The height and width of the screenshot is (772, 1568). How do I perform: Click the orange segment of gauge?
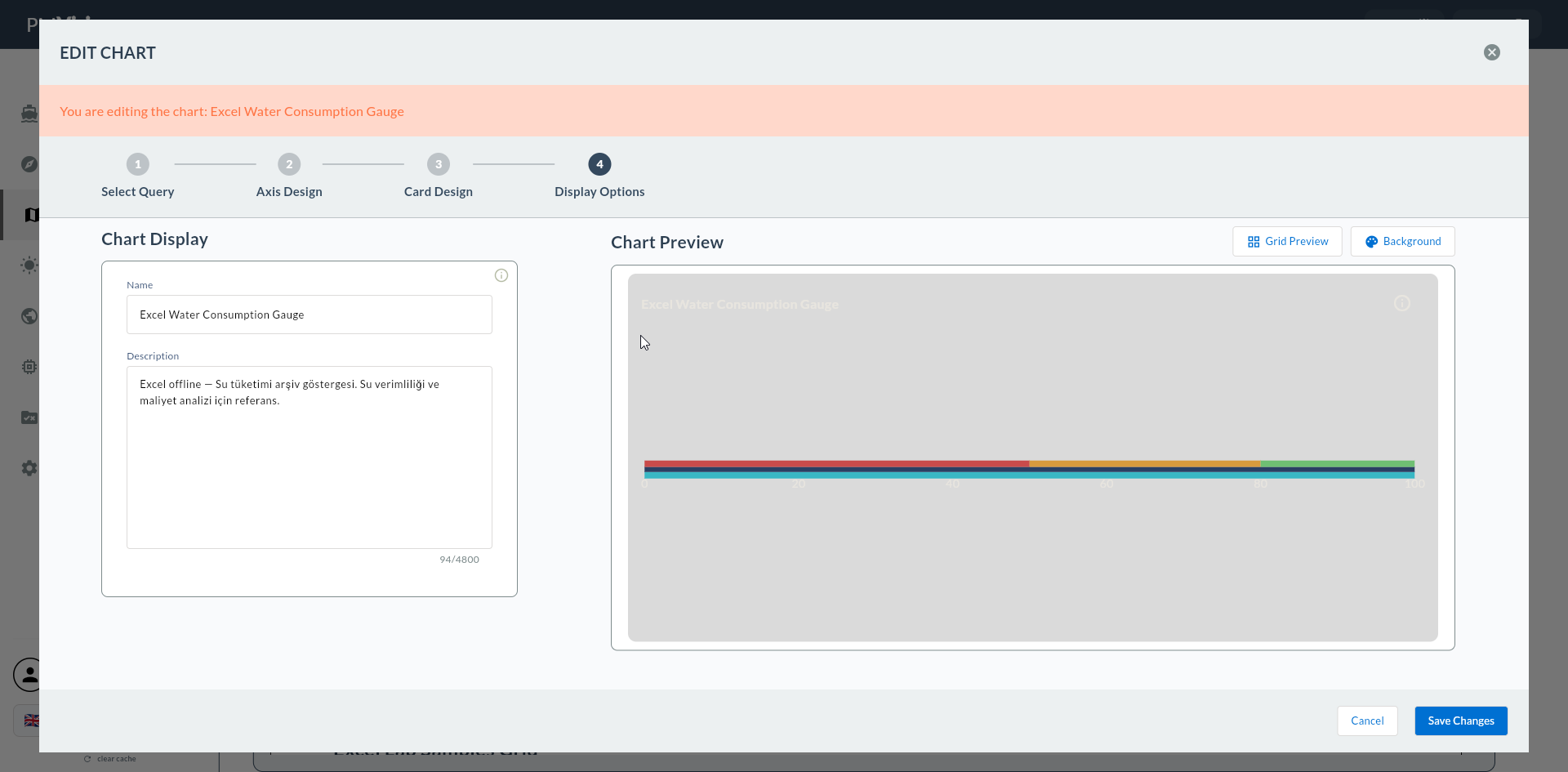[1144, 464]
